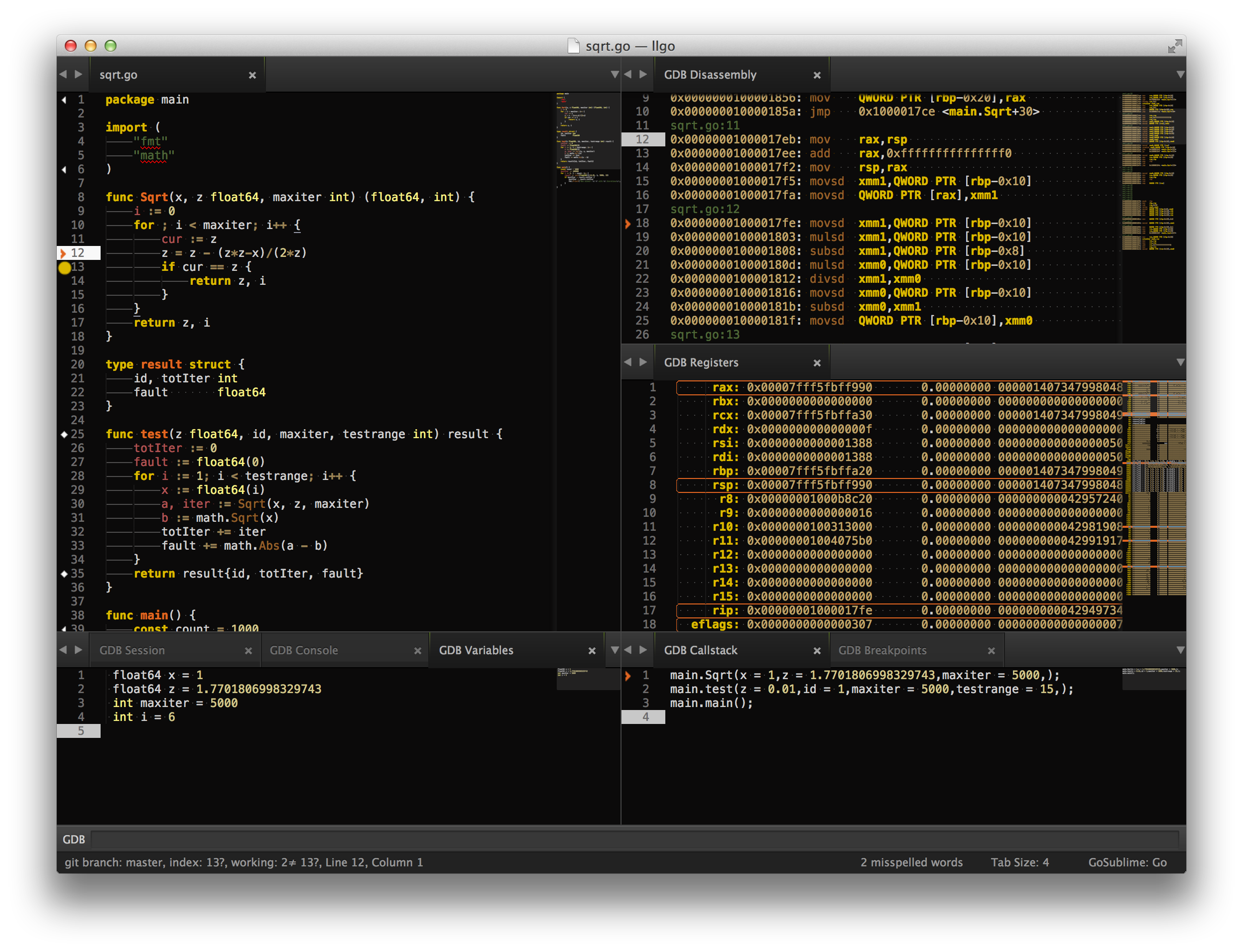Click the 2 misspelled words status text

click(x=911, y=862)
